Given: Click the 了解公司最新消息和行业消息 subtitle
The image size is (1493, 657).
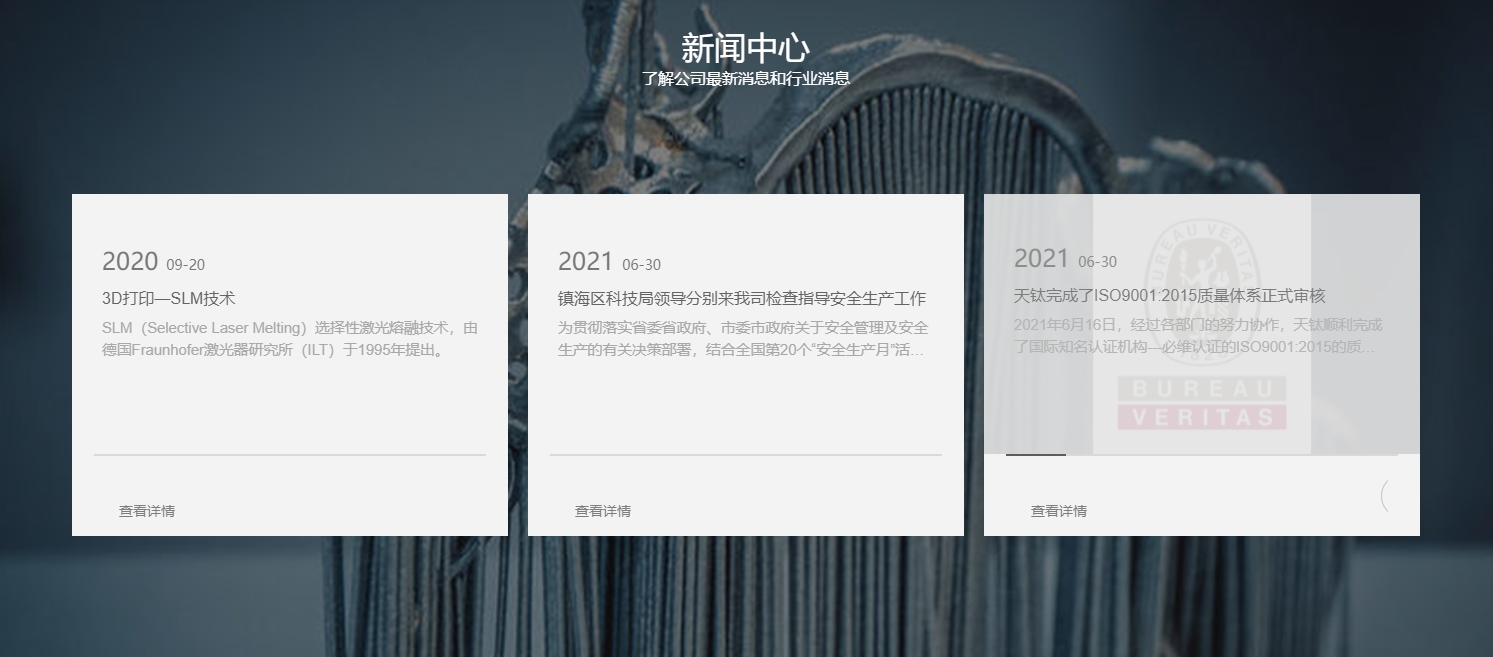Looking at the screenshot, I should [745, 78].
